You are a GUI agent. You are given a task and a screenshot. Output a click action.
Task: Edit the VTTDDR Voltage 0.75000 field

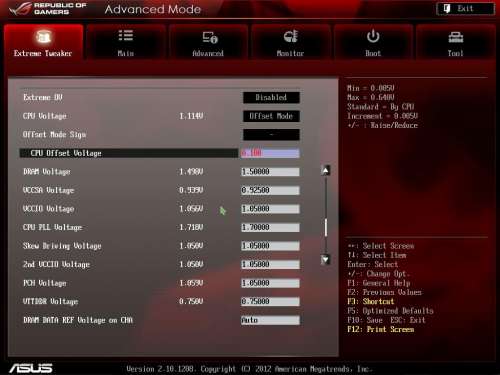pos(270,301)
